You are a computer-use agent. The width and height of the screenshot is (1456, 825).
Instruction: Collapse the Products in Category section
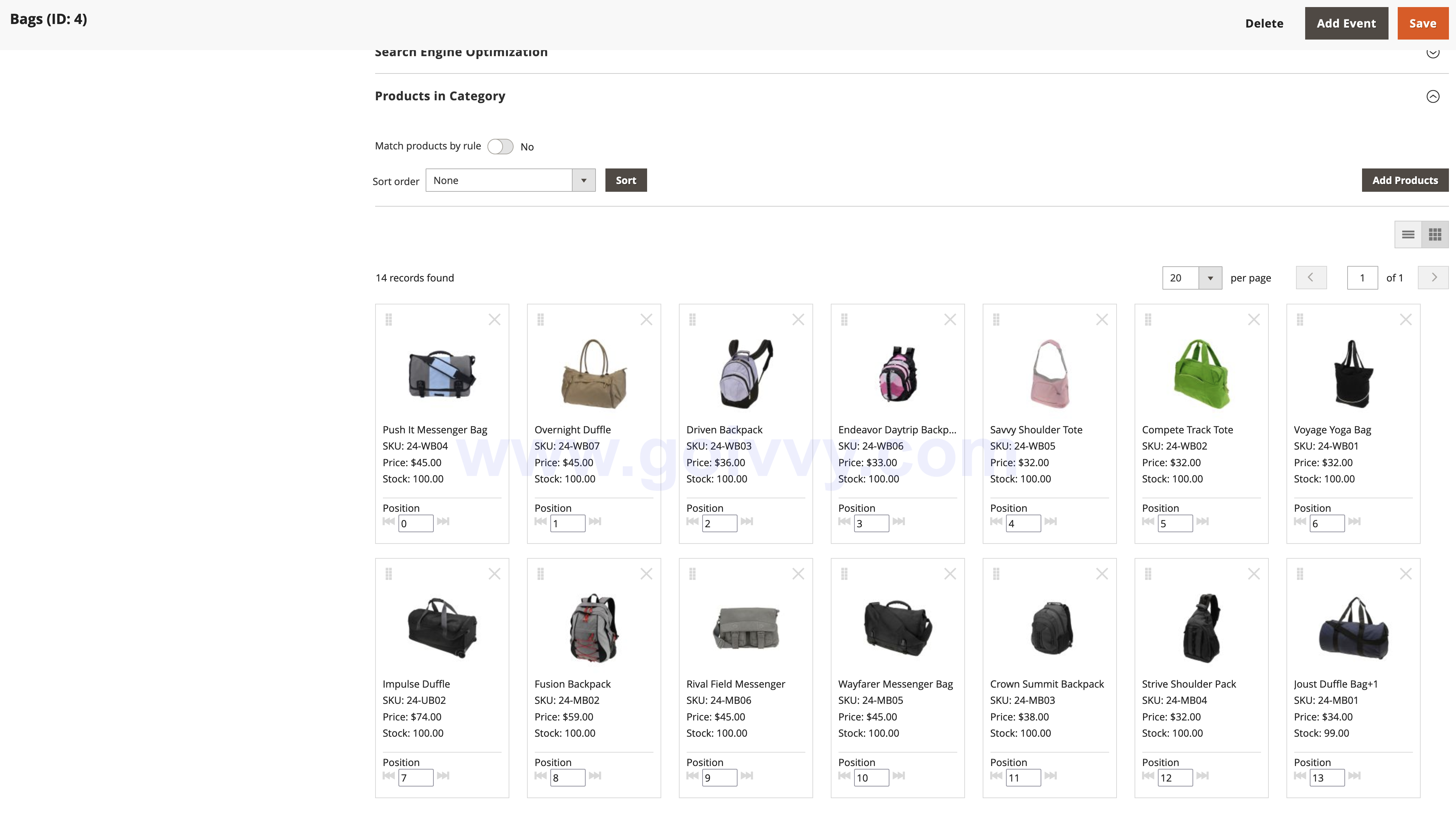pos(1434,96)
